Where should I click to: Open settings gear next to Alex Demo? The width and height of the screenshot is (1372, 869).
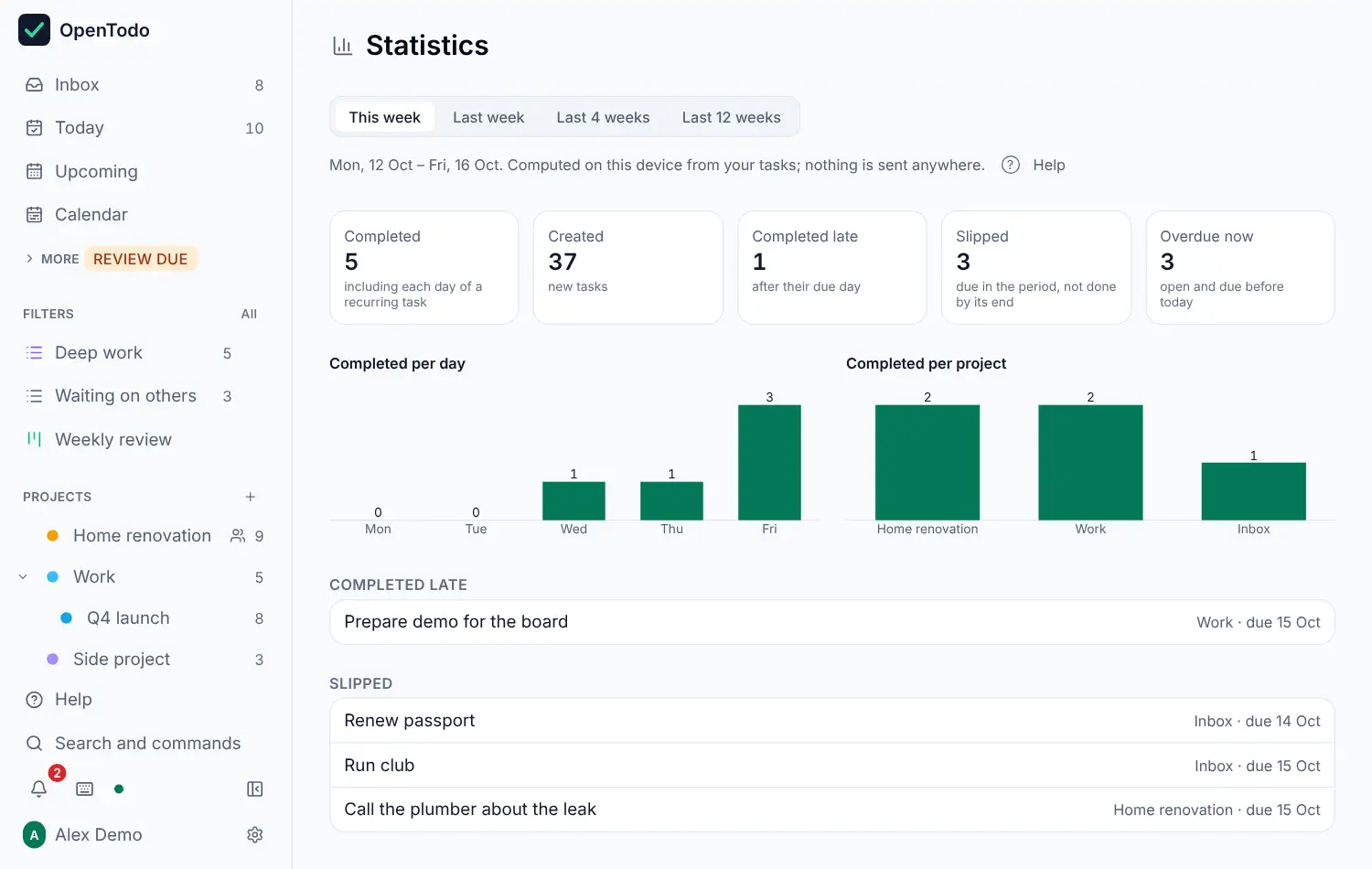click(x=255, y=834)
